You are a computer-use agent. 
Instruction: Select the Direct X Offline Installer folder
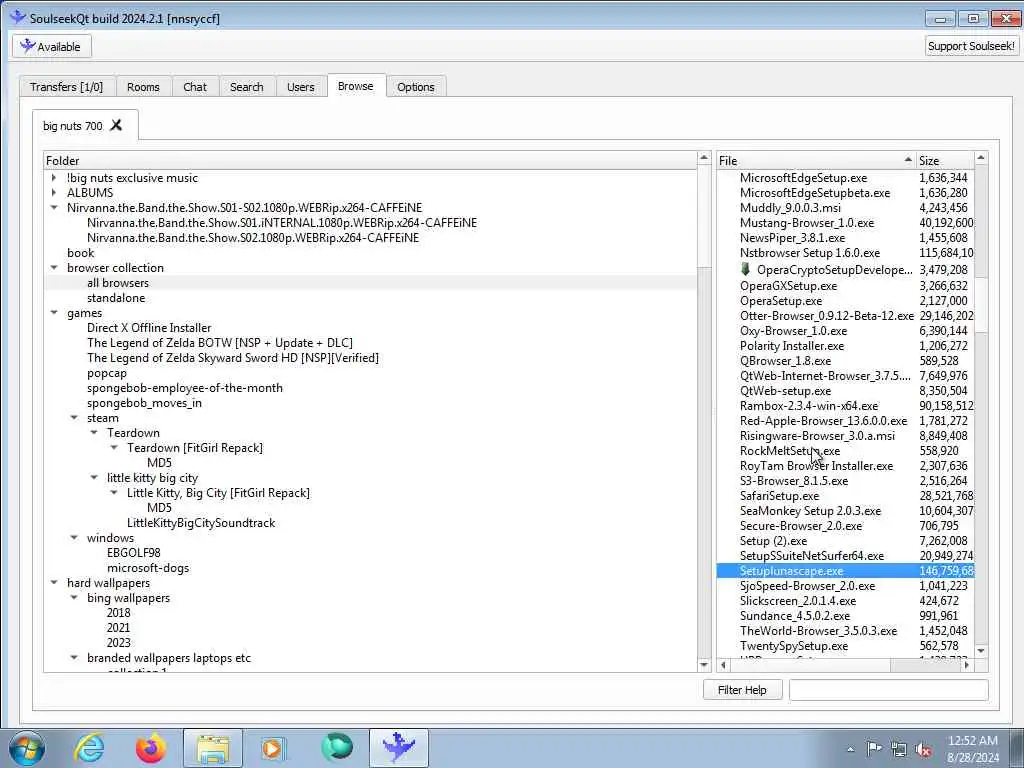(x=150, y=328)
